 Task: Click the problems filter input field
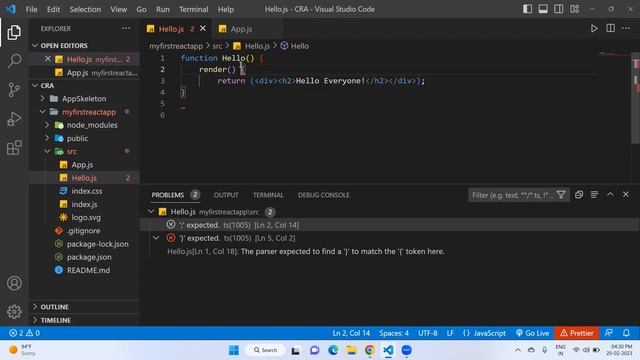(x=512, y=195)
